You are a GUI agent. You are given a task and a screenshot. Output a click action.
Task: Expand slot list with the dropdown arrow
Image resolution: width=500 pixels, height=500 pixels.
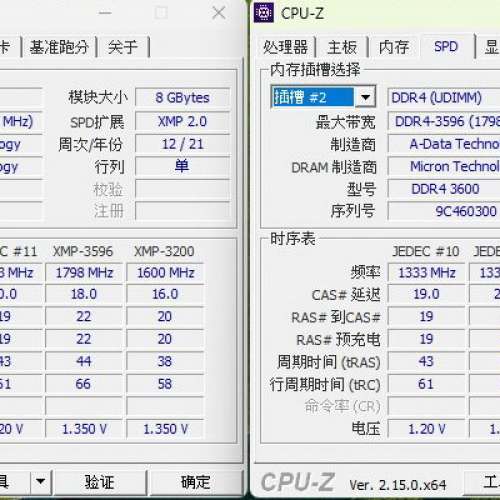tap(365, 97)
